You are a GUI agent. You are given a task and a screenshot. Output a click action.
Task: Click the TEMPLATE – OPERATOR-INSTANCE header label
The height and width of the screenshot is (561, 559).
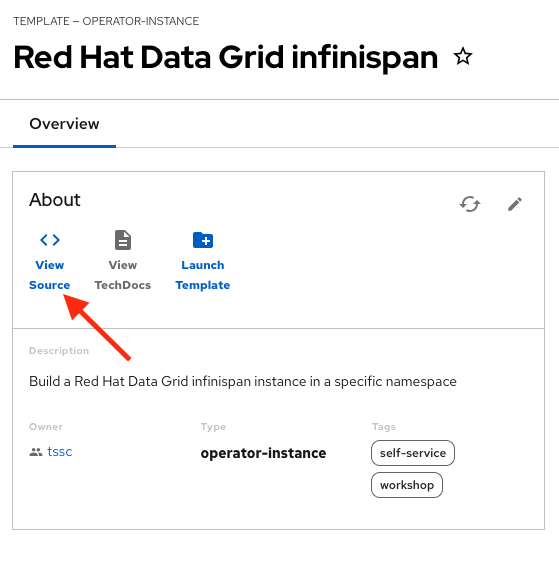(106, 21)
